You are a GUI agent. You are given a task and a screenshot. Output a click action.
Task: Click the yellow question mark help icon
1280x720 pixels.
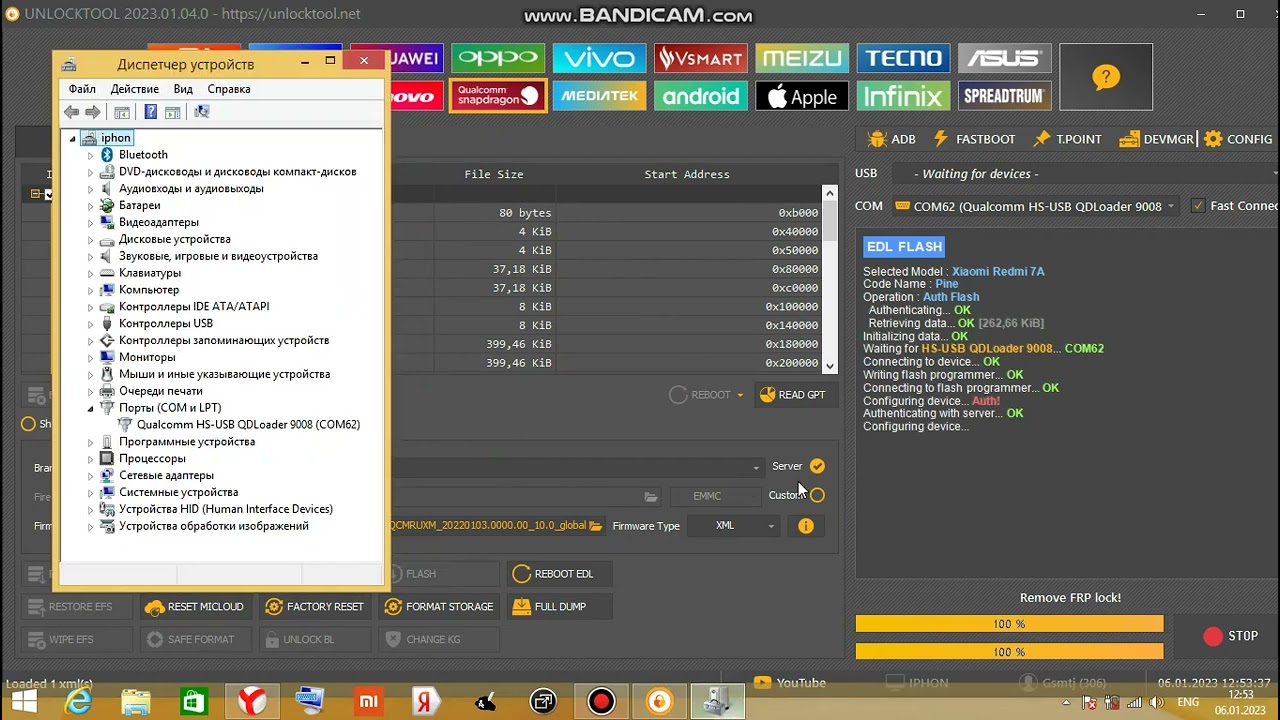[1106, 77]
